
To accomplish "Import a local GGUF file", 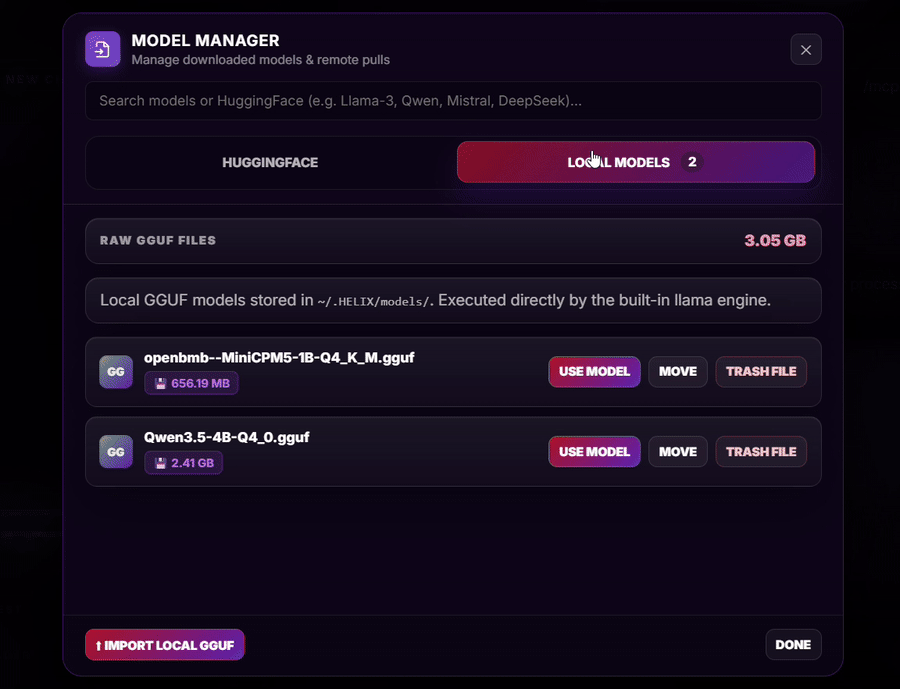I will [165, 645].
